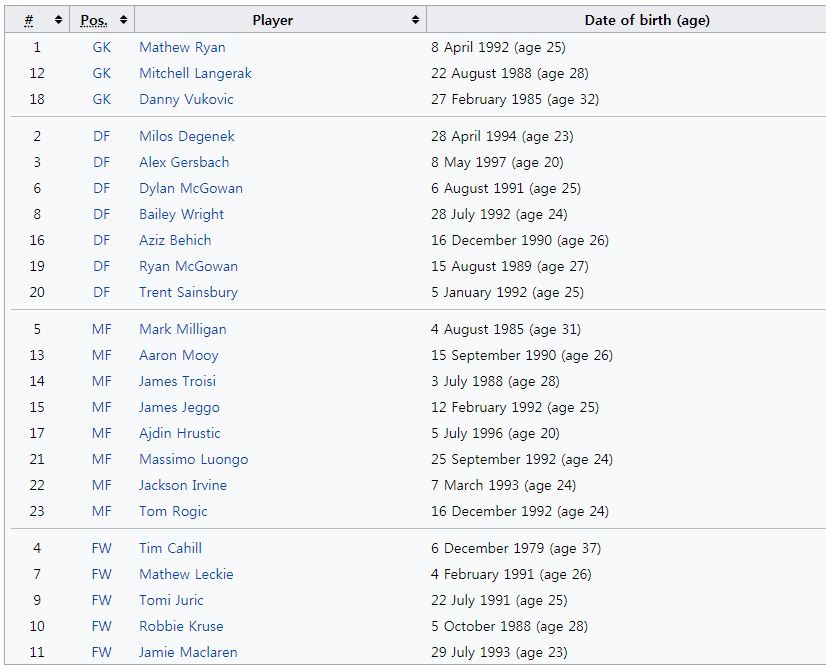The height and width of the screenshot is (672, 826).
Task: Open the Trent Sainsbury link
Action: (188, 292)
